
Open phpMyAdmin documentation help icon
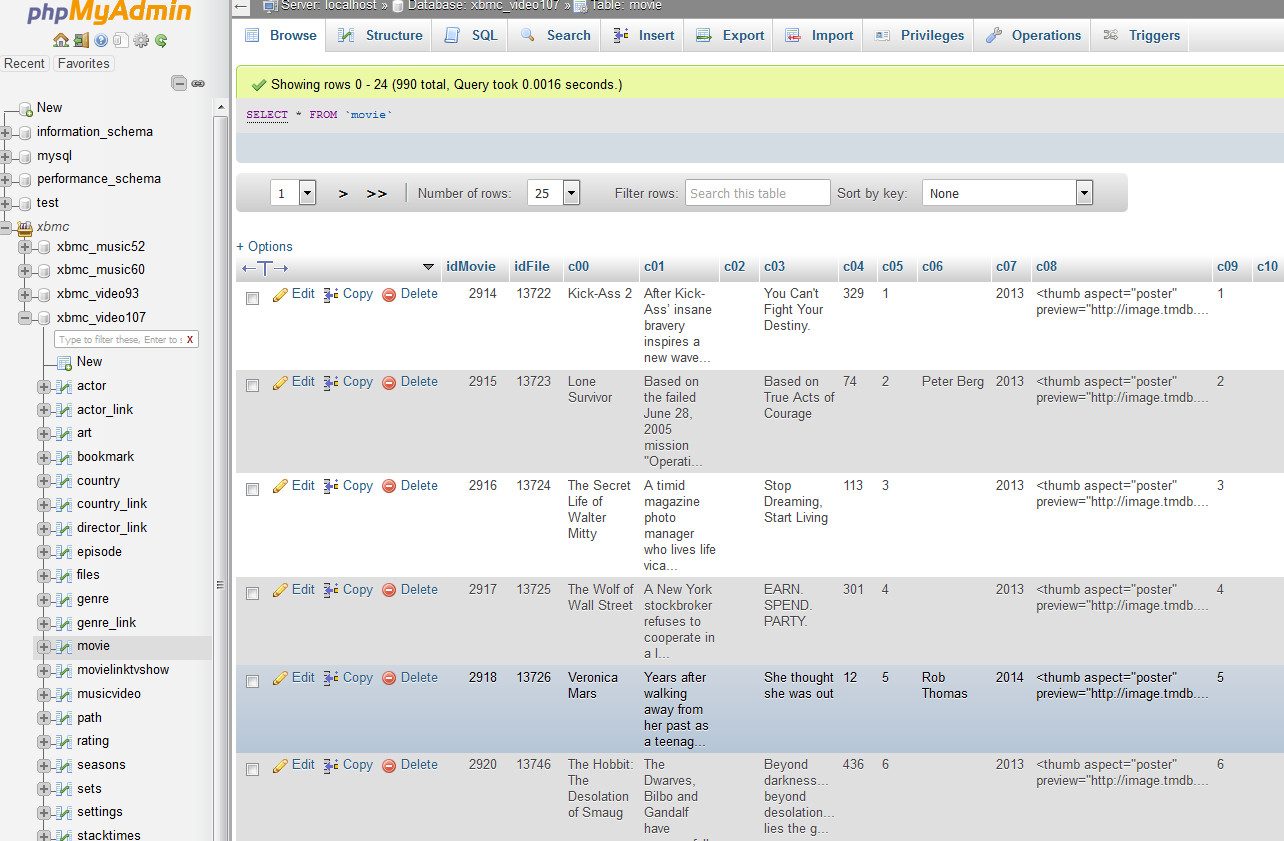[101, 41]
